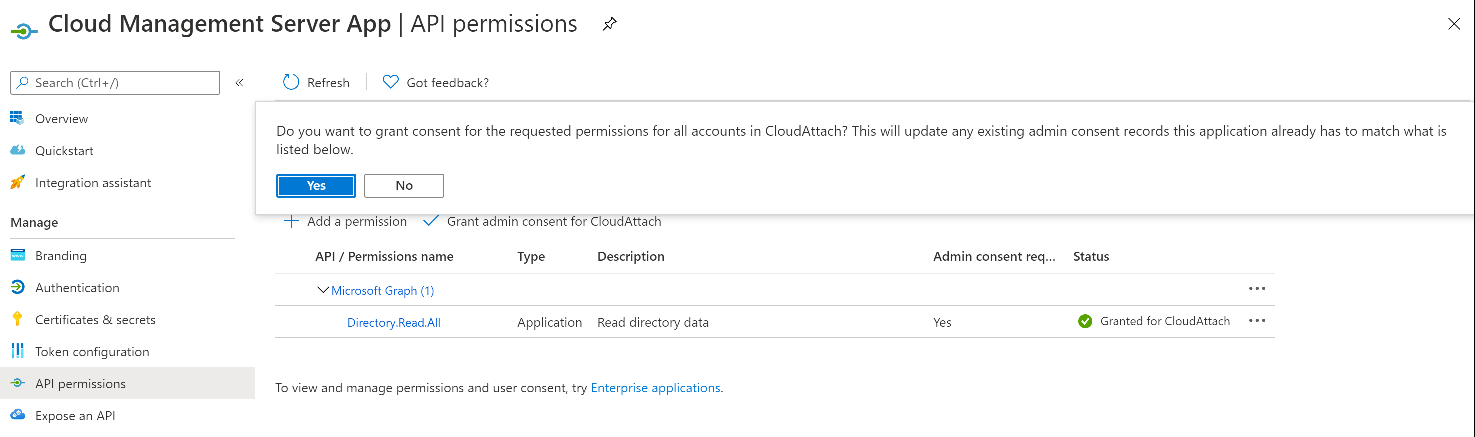1475x437 pixels.
Task: Open Quickstart cloud icon
Action: tap(17, 150)
